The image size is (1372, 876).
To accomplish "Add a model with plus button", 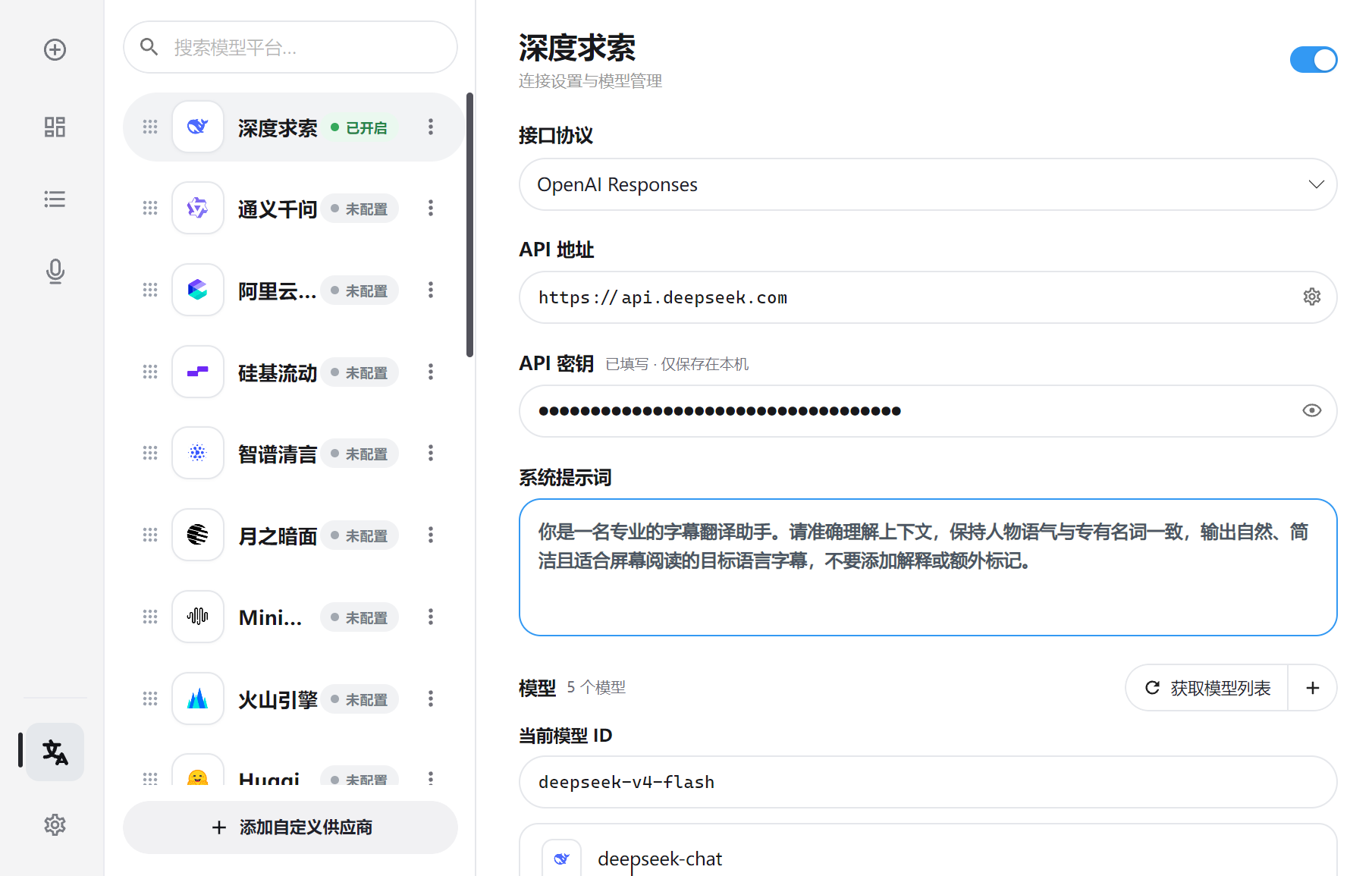I will [1313, 688].
